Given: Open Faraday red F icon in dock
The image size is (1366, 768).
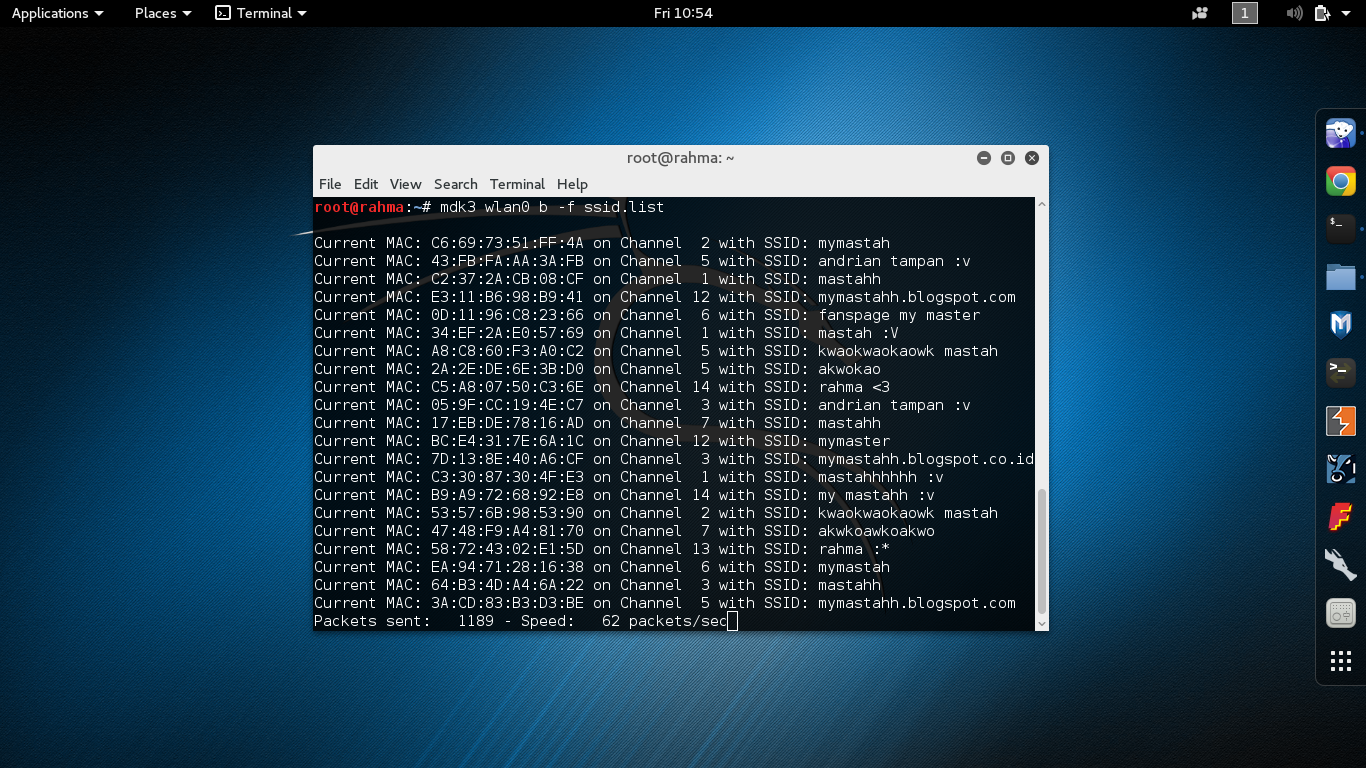Looking at the screenshot, I should point(1340,517).
